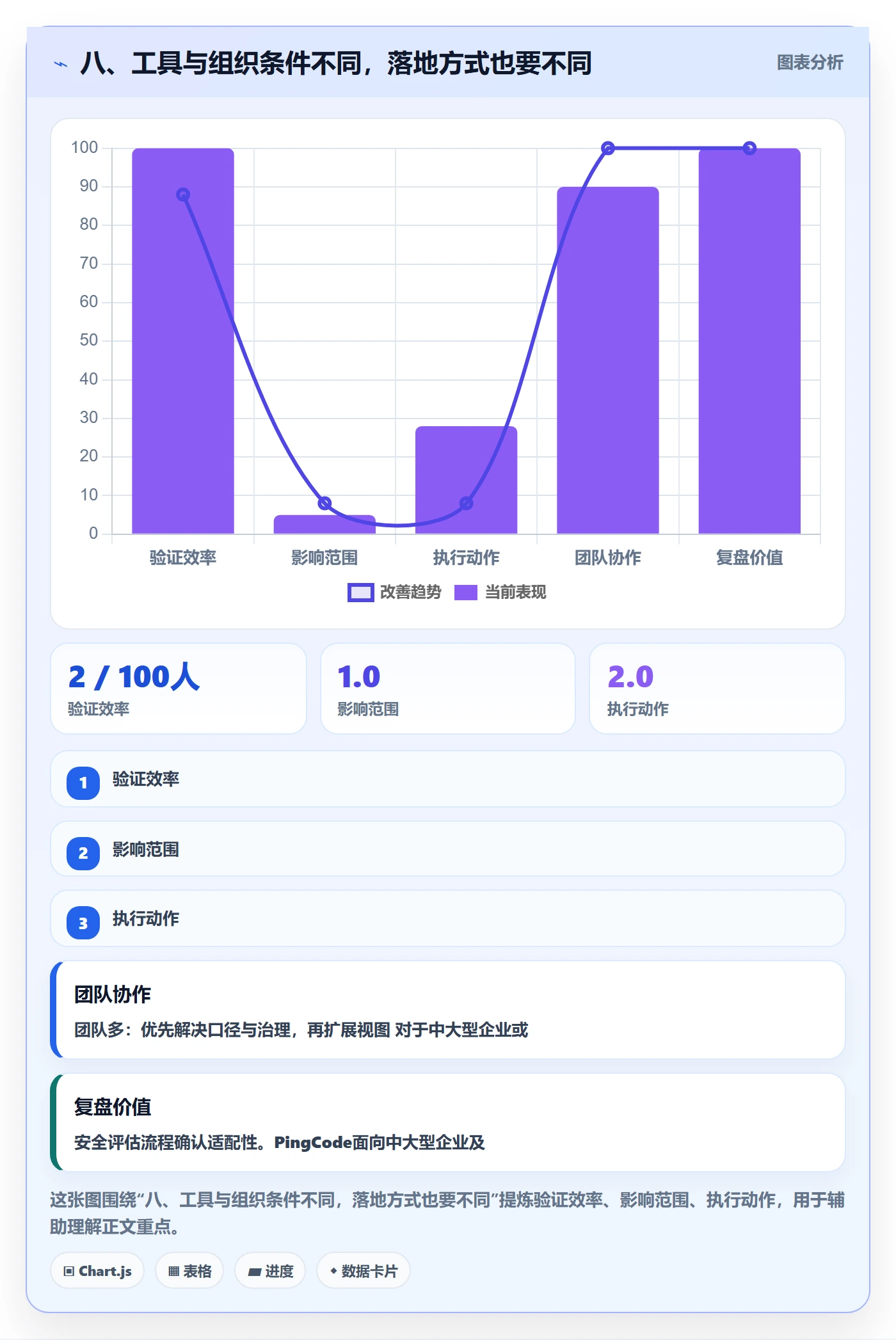This screenshot has height=1340, width=896.
Task: Click the 影响范围 line data point
Action: [x=324, y=503]
